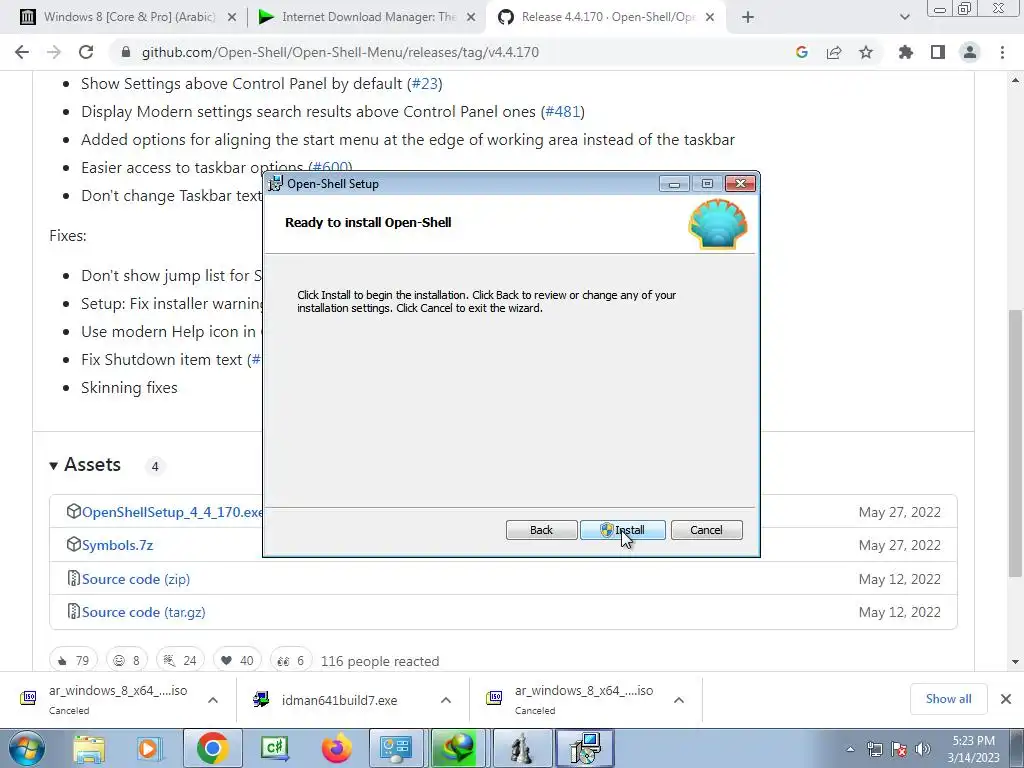Viewport: 1024px width, 768px height.
Task: Switch to Chrome in taskbar
Action: (212, 749)
